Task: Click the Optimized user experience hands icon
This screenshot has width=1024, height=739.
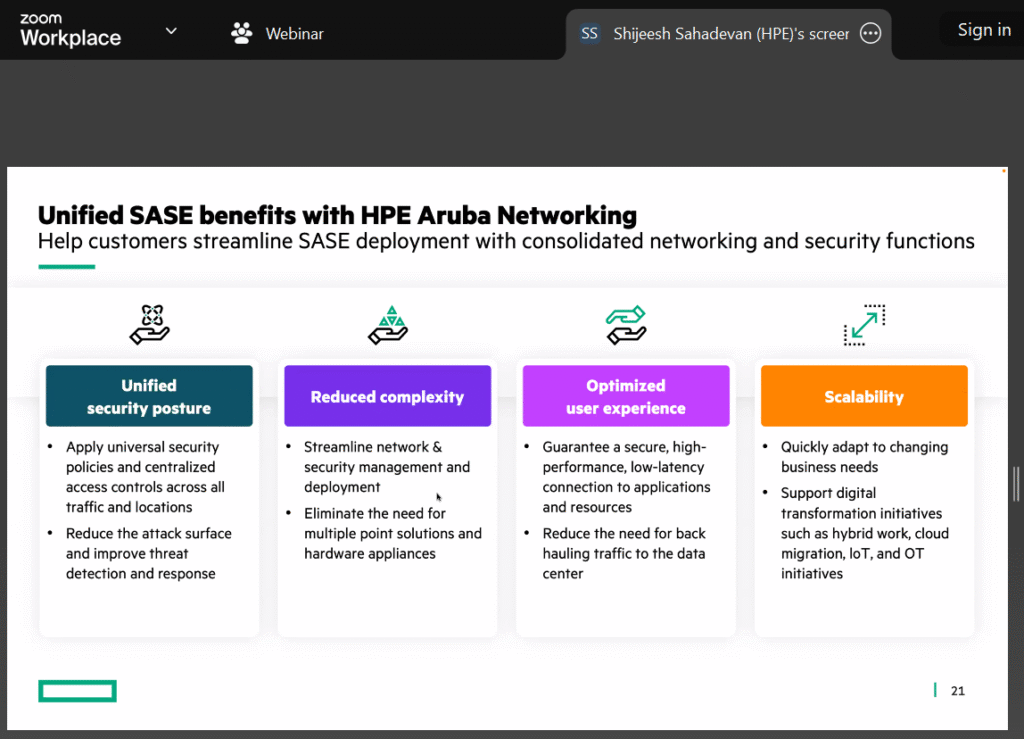Action: click(626, 324)
